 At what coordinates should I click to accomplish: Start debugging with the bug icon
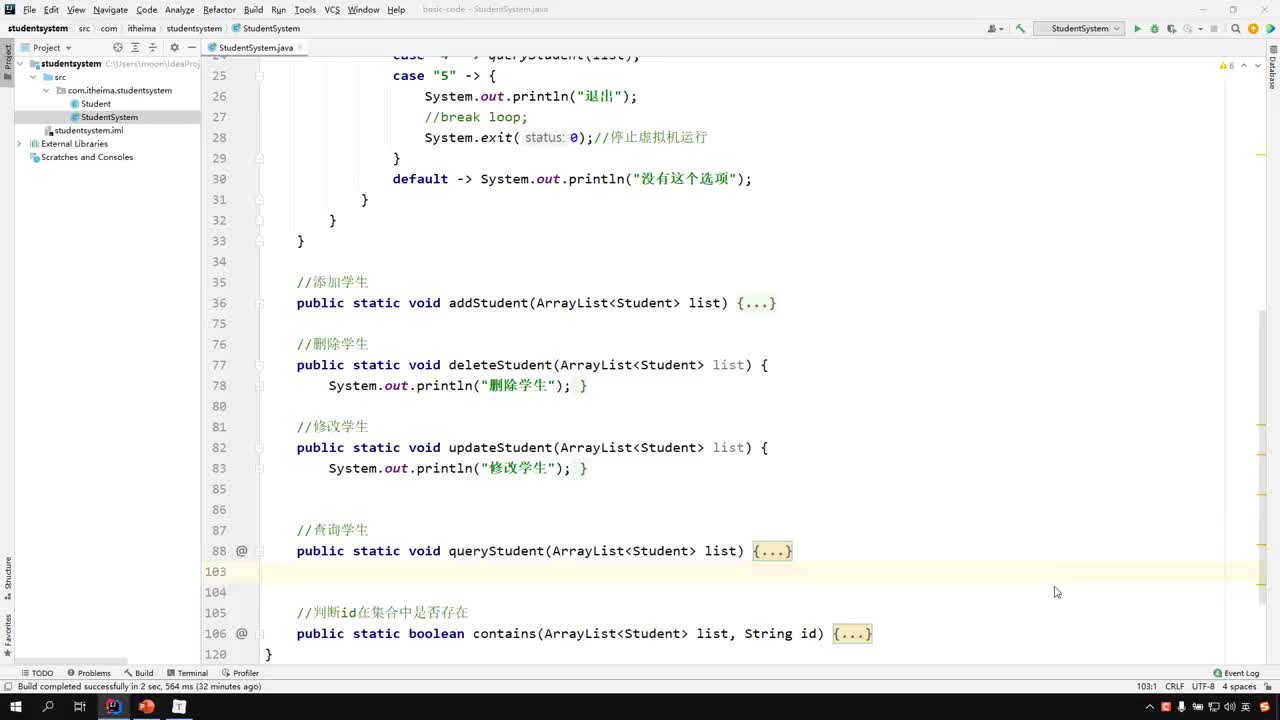tap(1154, 29)
